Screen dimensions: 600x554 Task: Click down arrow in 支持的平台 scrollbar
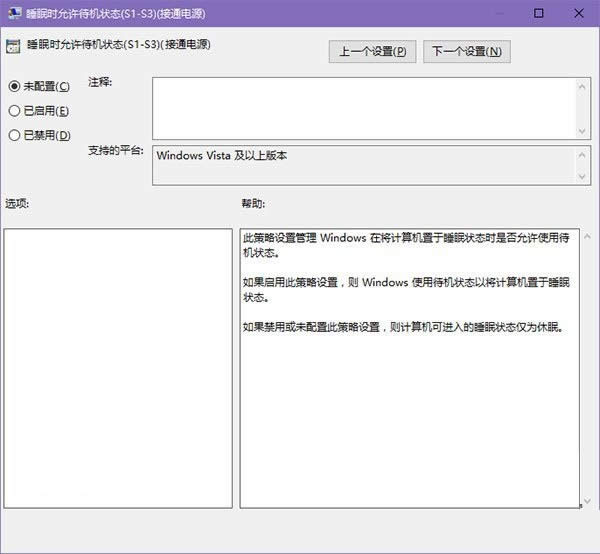coord(583,177)
